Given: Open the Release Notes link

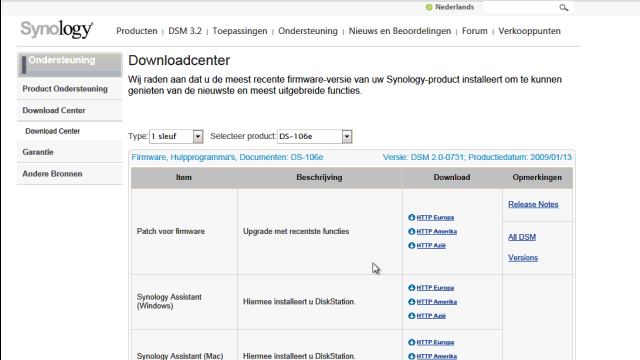Looking at the screenshot, I should pos(533,204).
